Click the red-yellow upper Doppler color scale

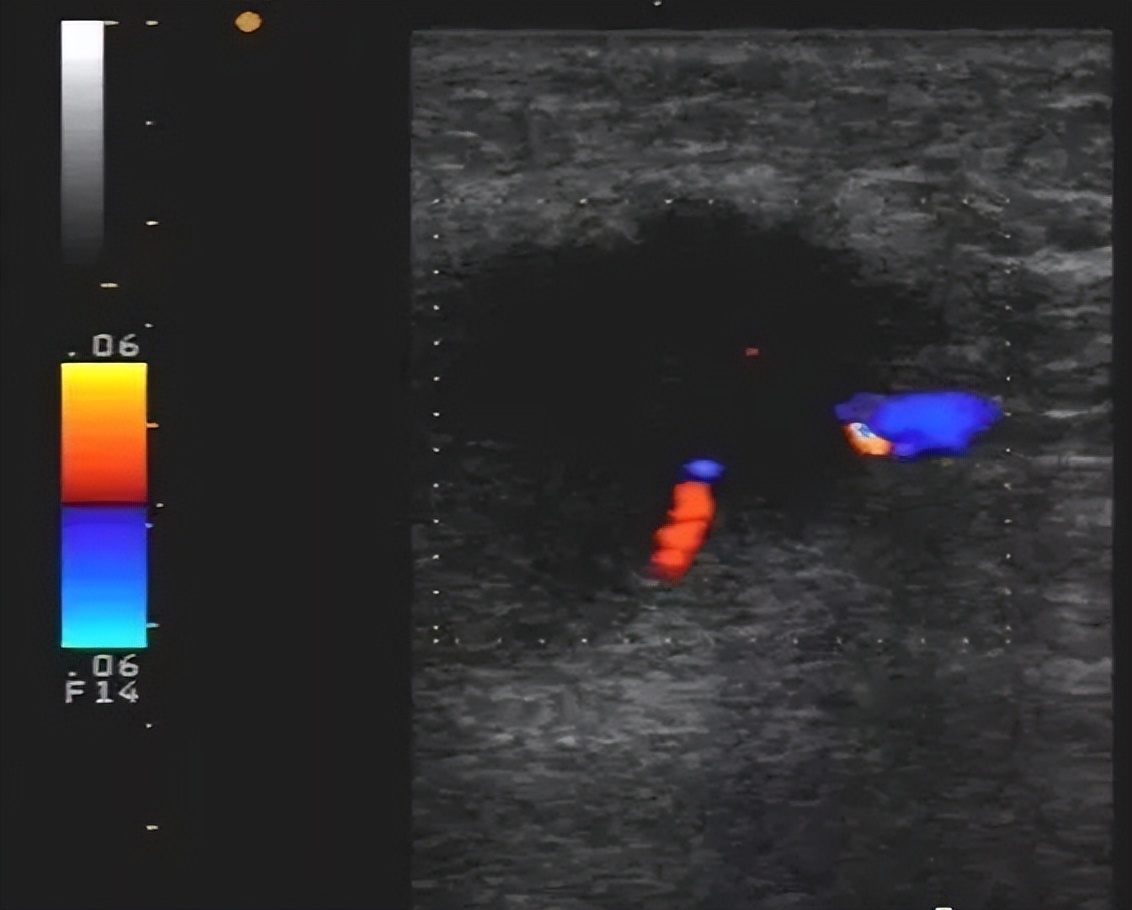[104, 432]
